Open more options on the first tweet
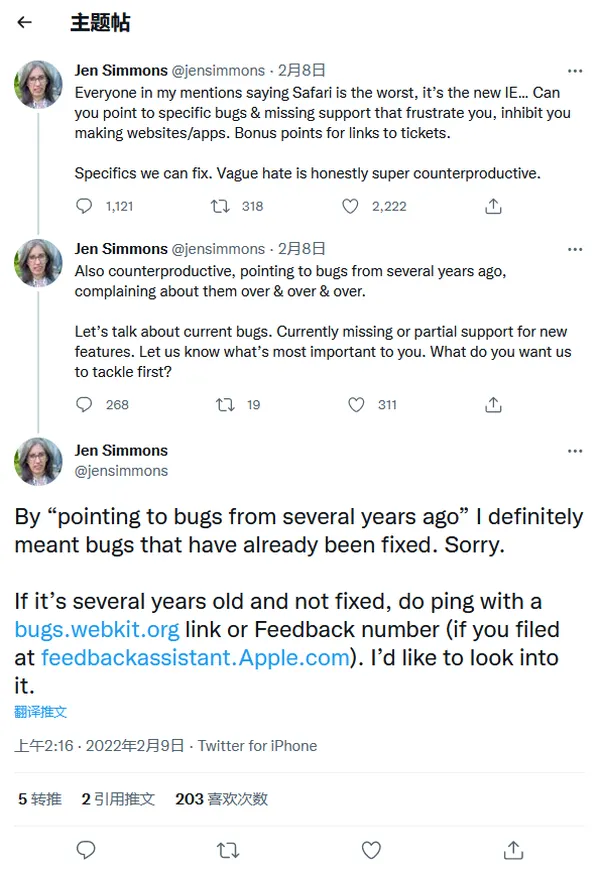600x870 pixels. [x=575, y=71]
